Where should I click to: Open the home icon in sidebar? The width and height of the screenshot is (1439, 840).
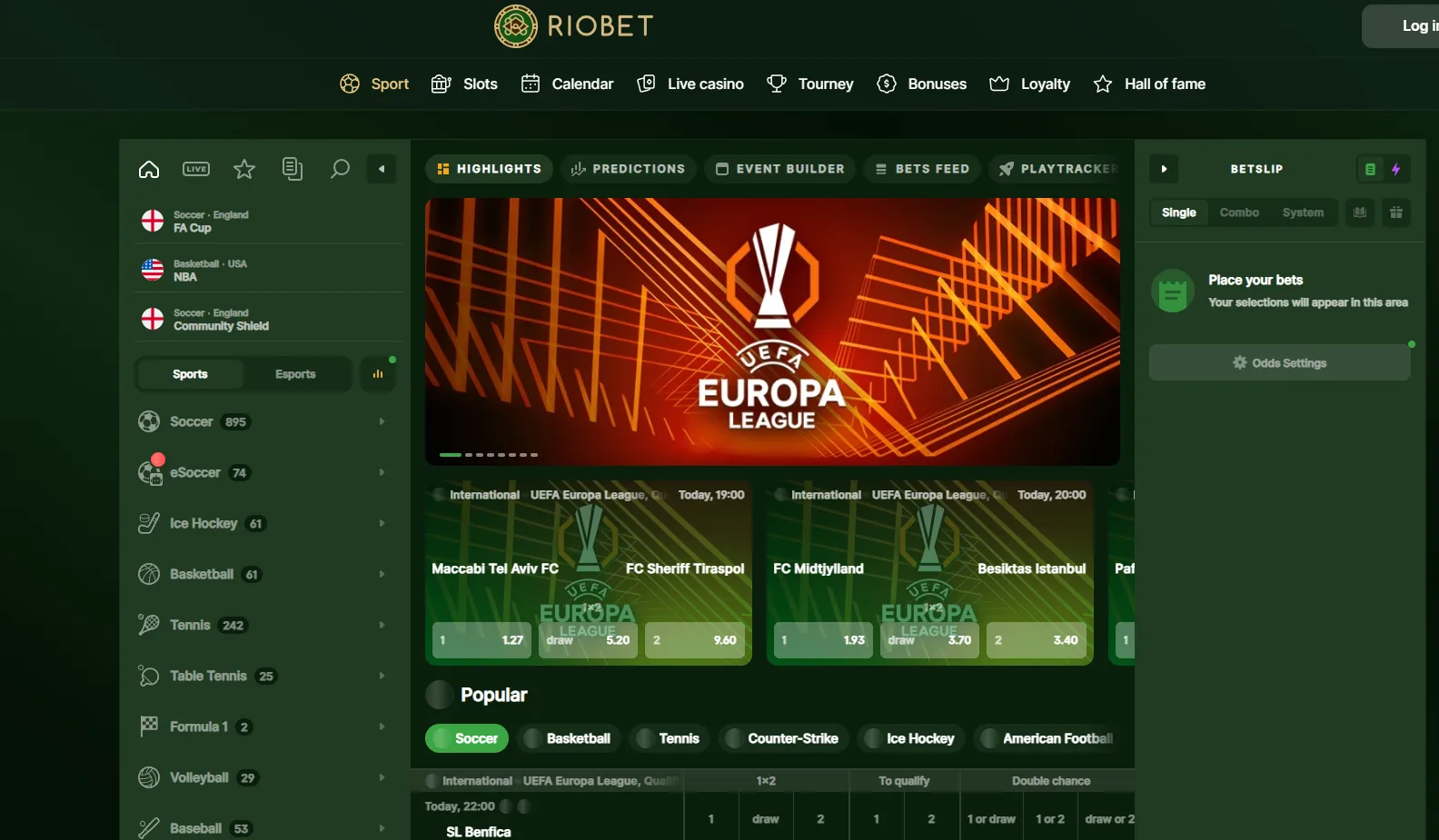click(149, 169)
